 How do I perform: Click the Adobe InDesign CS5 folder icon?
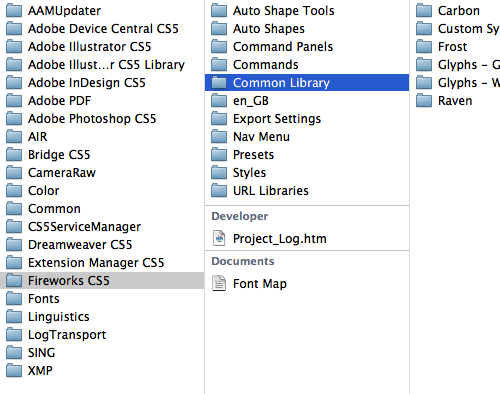pos(14,83)
